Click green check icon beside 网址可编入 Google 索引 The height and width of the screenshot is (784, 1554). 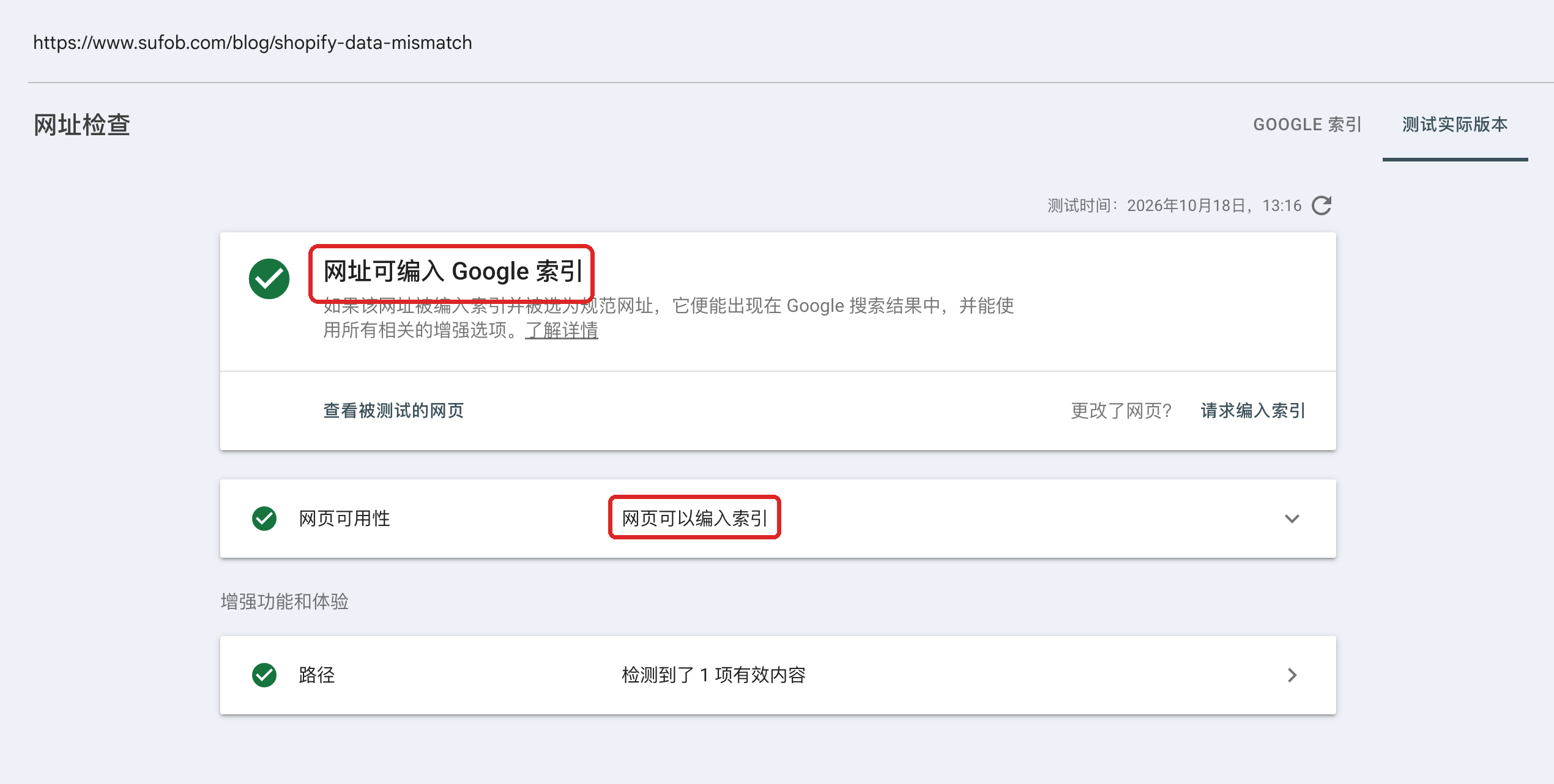point(269,279)
